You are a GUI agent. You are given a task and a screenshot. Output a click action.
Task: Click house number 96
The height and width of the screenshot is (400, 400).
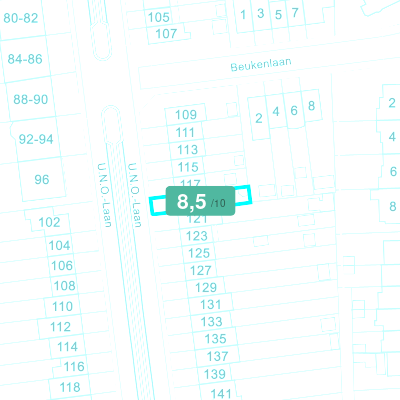point(42,180)
